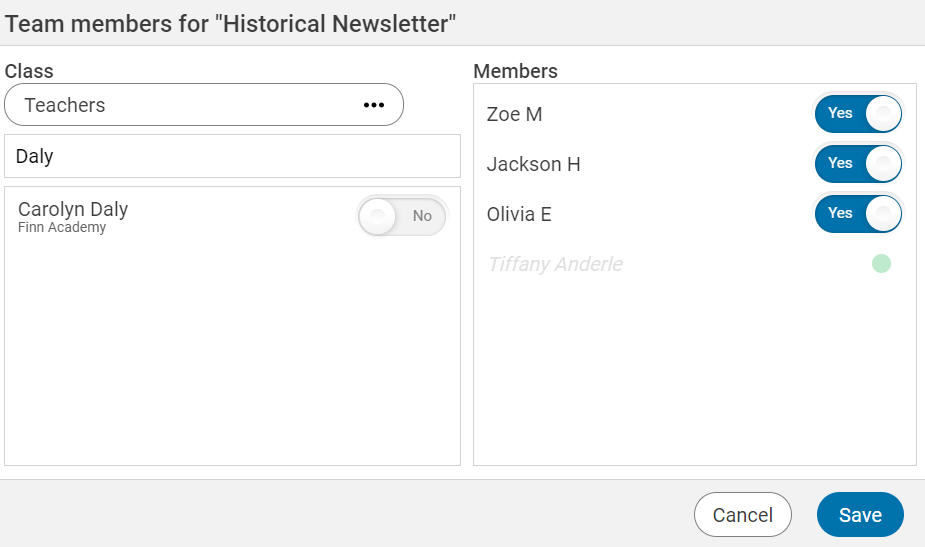Turn off Zoe M's Yes toggle
Viewport: 925px width, 547px height.
click(858, 114)
